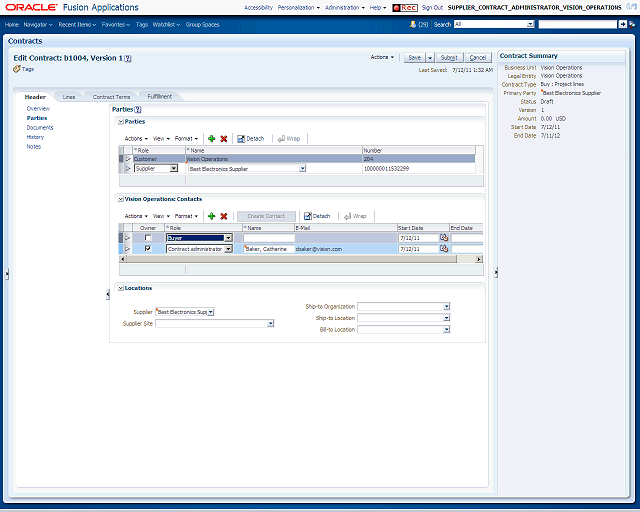This screenshot has height=512, width=640.
Task: Open the Favorites menu
Action: tap(116, 24)
